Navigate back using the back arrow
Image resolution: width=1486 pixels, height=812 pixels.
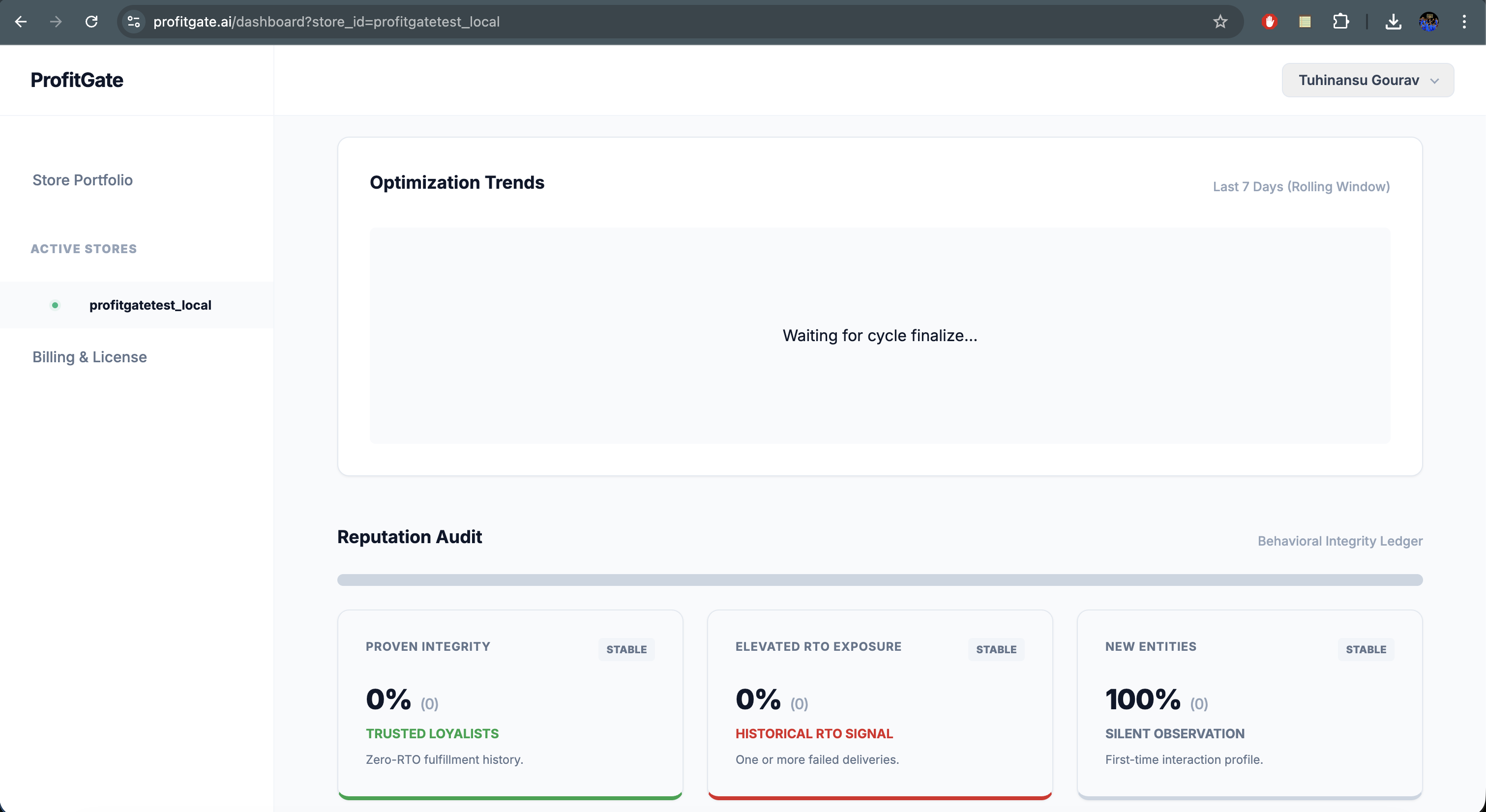pos(21,21)
